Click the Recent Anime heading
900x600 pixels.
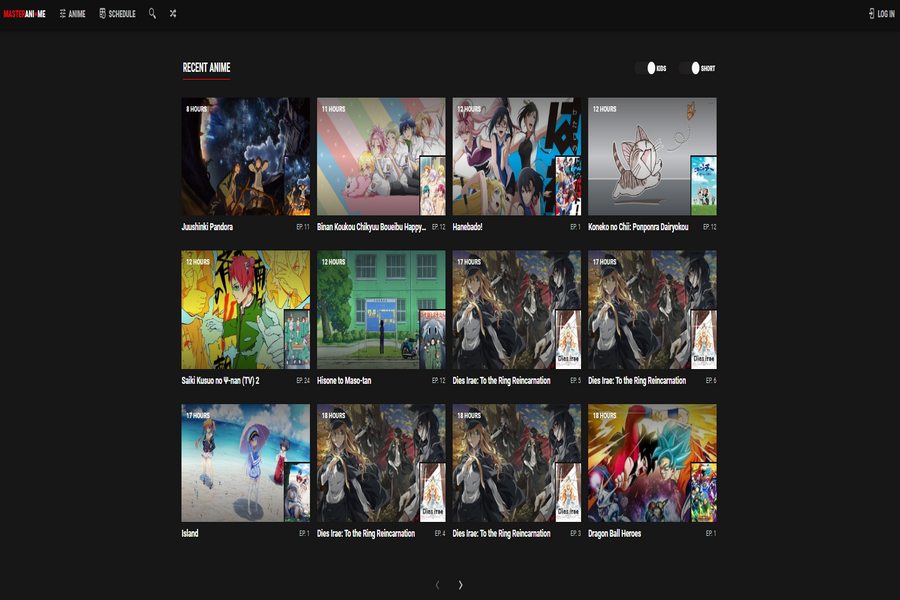point(206,68)
